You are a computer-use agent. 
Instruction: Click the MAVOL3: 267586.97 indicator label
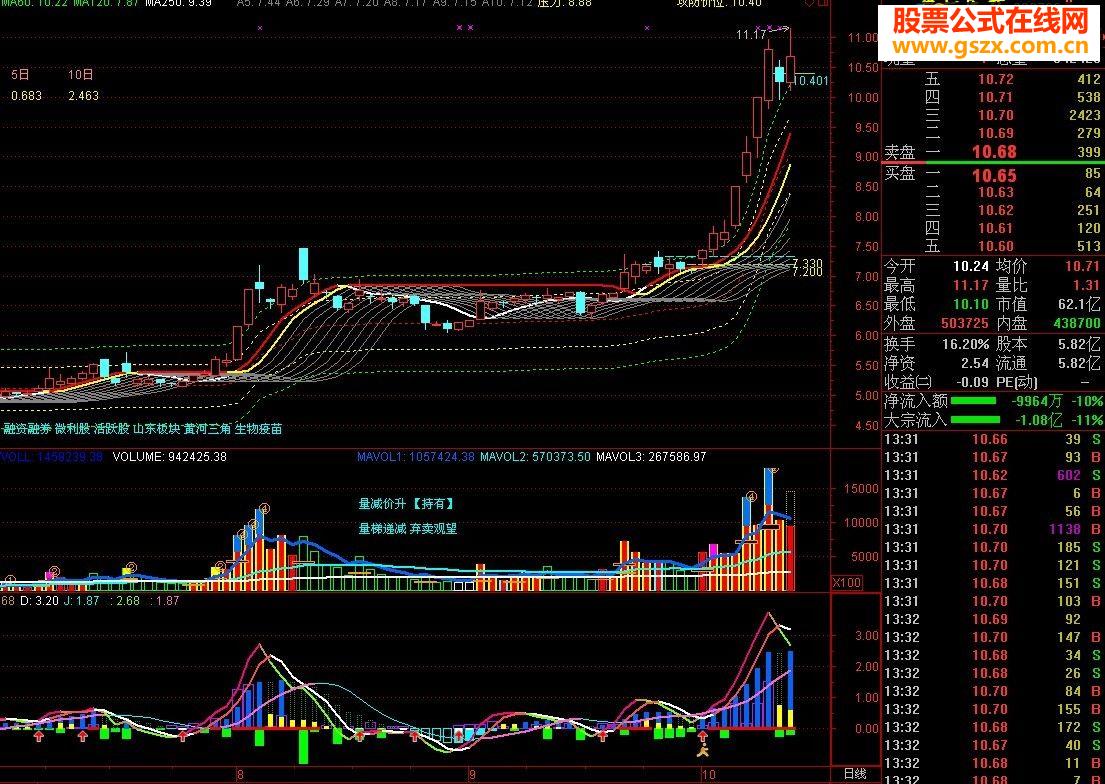pos(651,457)
